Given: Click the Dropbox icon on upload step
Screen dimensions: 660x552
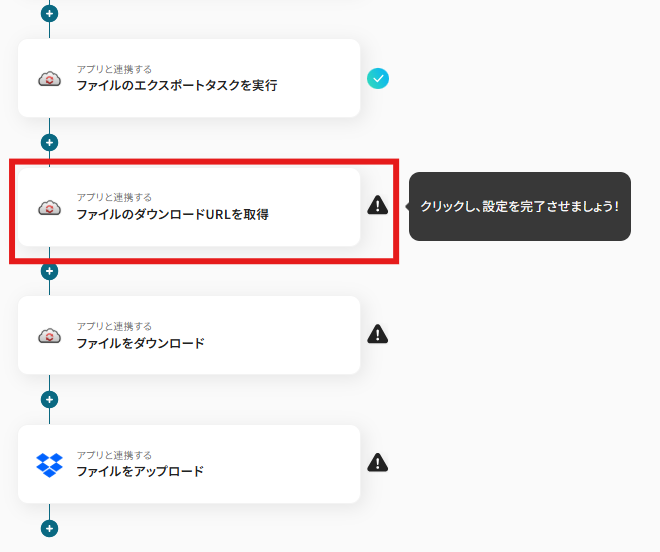Looking at the screenshot, I should [50, 465].
